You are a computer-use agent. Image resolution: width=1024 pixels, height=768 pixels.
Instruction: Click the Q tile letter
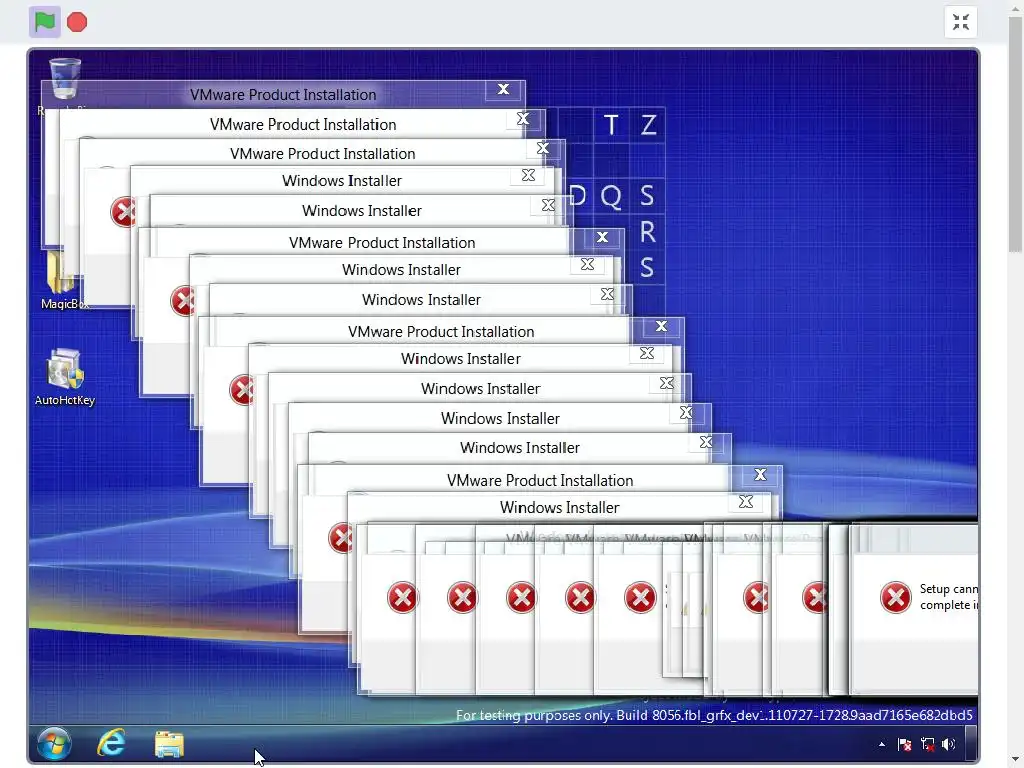(x=611, y=196)
